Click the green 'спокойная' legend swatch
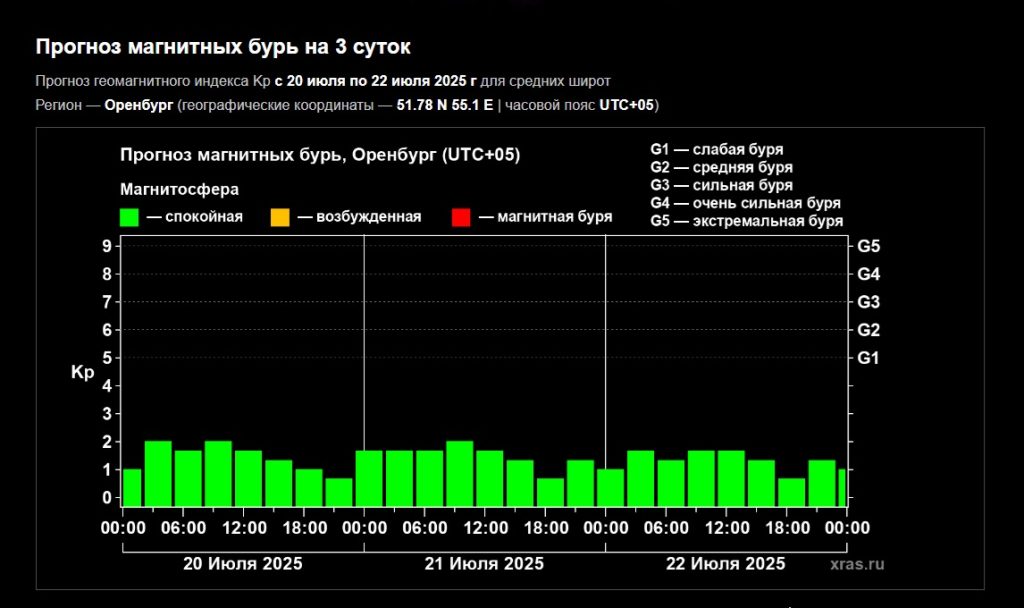The height and width of the screenshot is (608, 1024). click(128, 217)
